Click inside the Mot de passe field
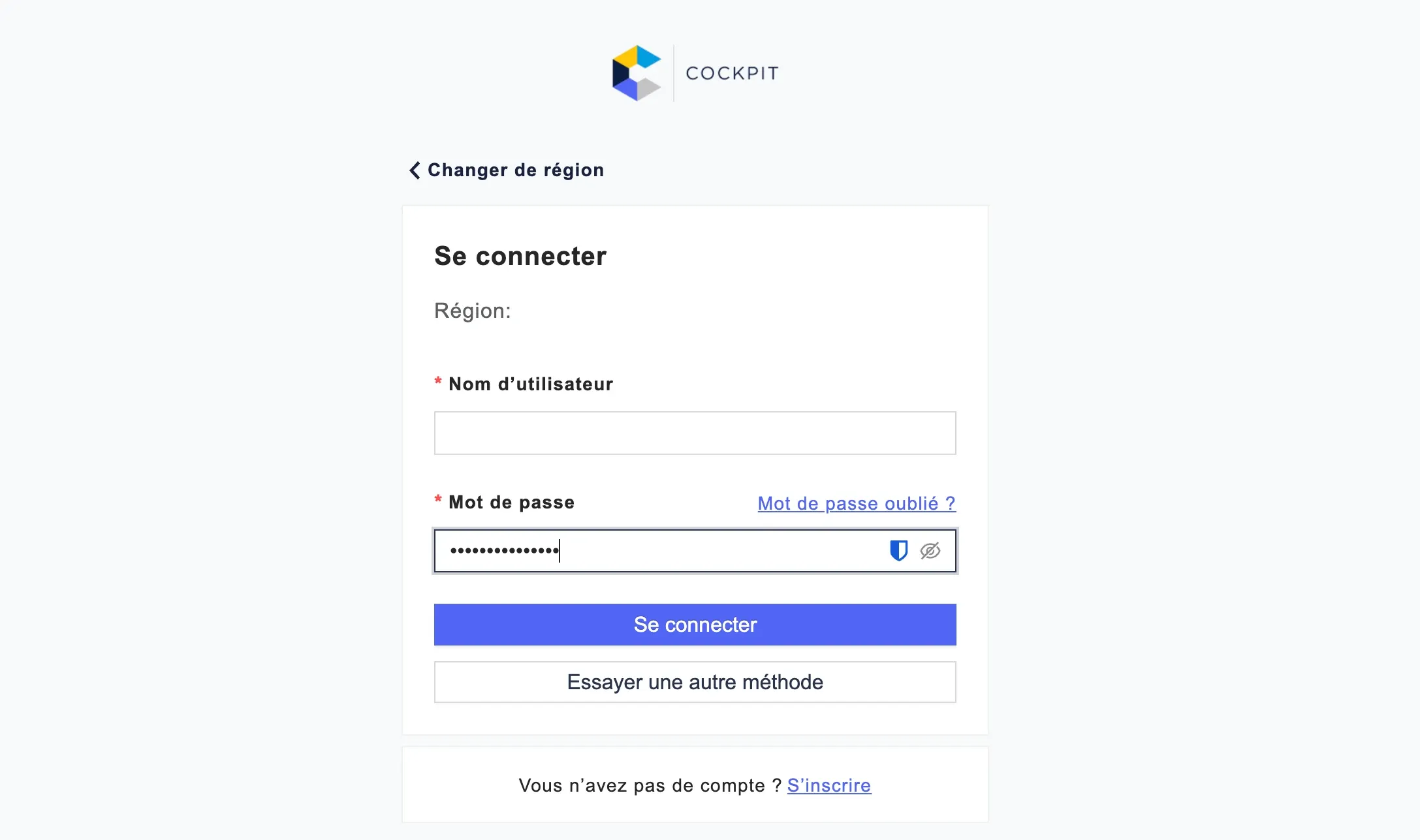Viewport: 1420px width, 840px height. pyautogui.click(x=653, y=551)
